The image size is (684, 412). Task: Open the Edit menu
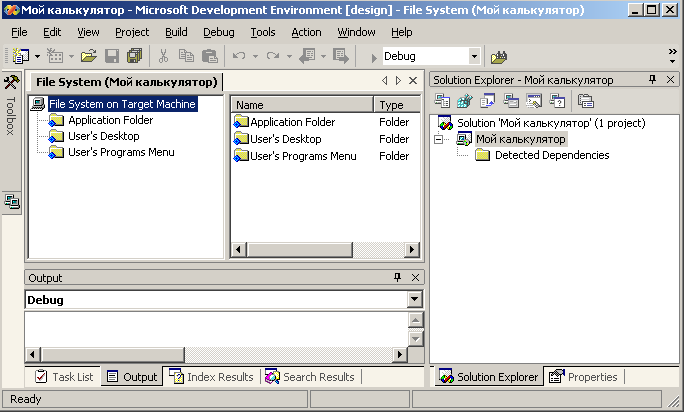click(52, 32)
